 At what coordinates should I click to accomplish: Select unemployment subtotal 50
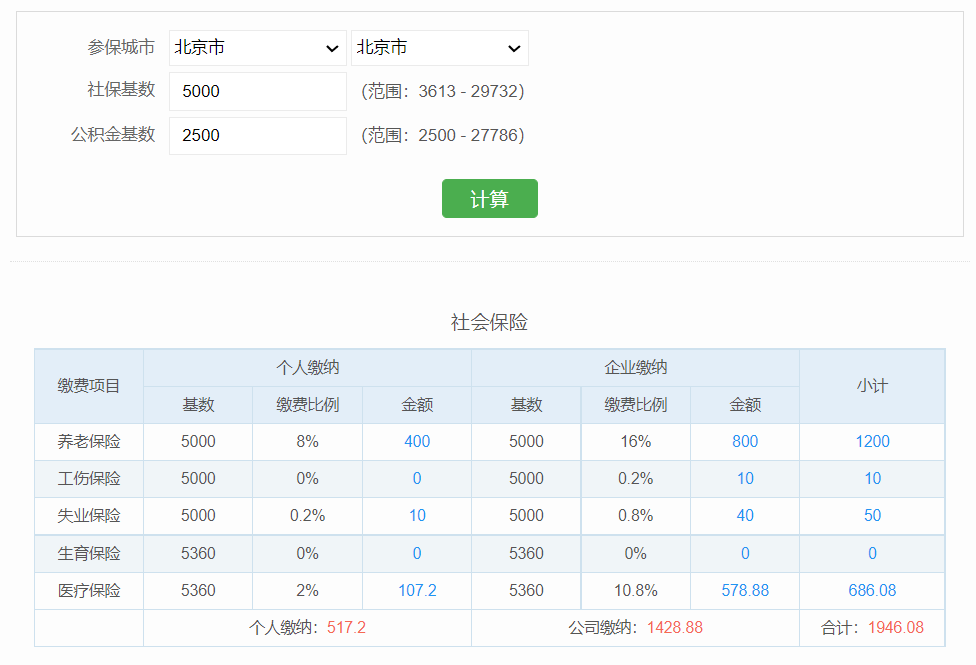click(x=872, y=515)
